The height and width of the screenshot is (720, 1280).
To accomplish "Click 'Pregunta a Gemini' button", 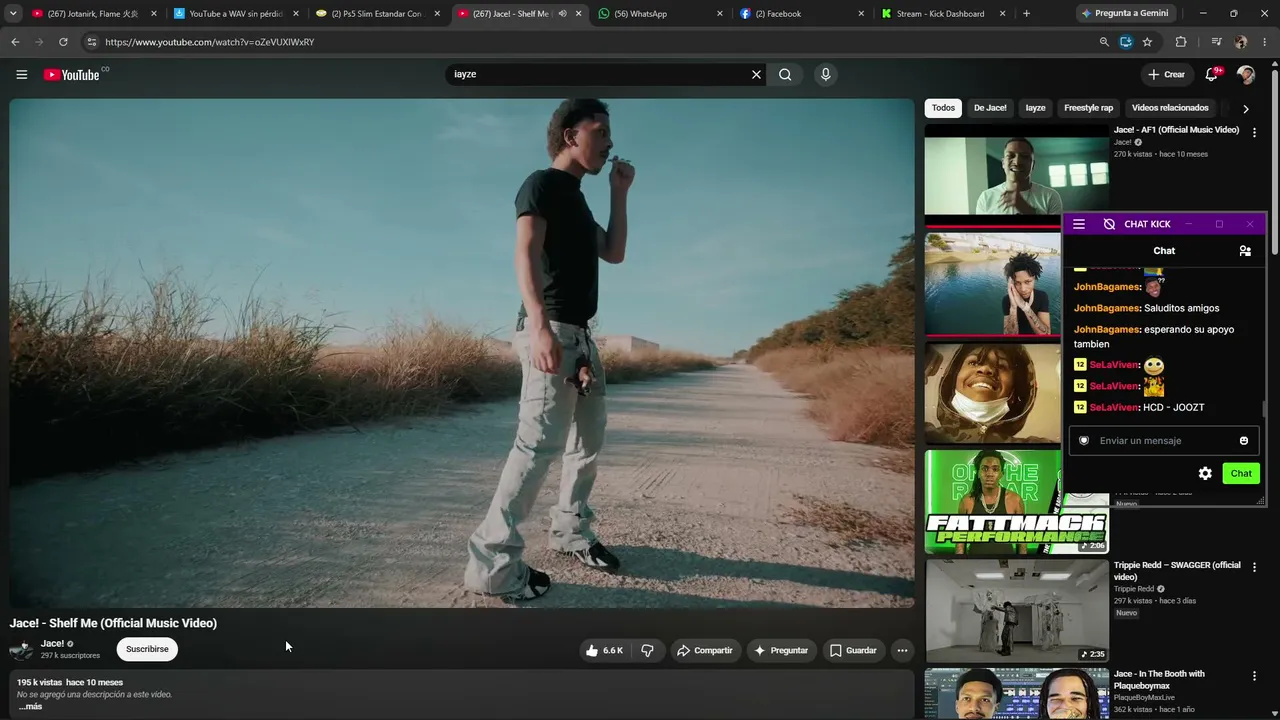I will point(1124,14).
